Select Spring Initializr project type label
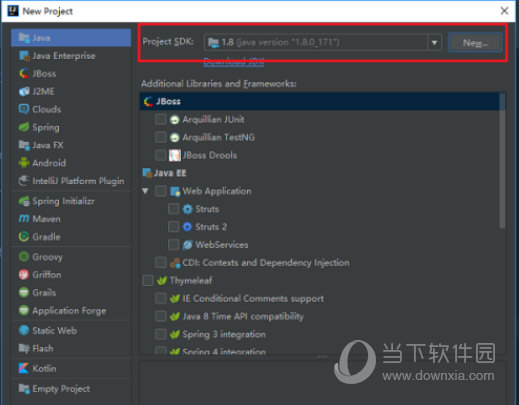Screen dimensions: 519x405 pyautogui.click(x=63, y=201)
